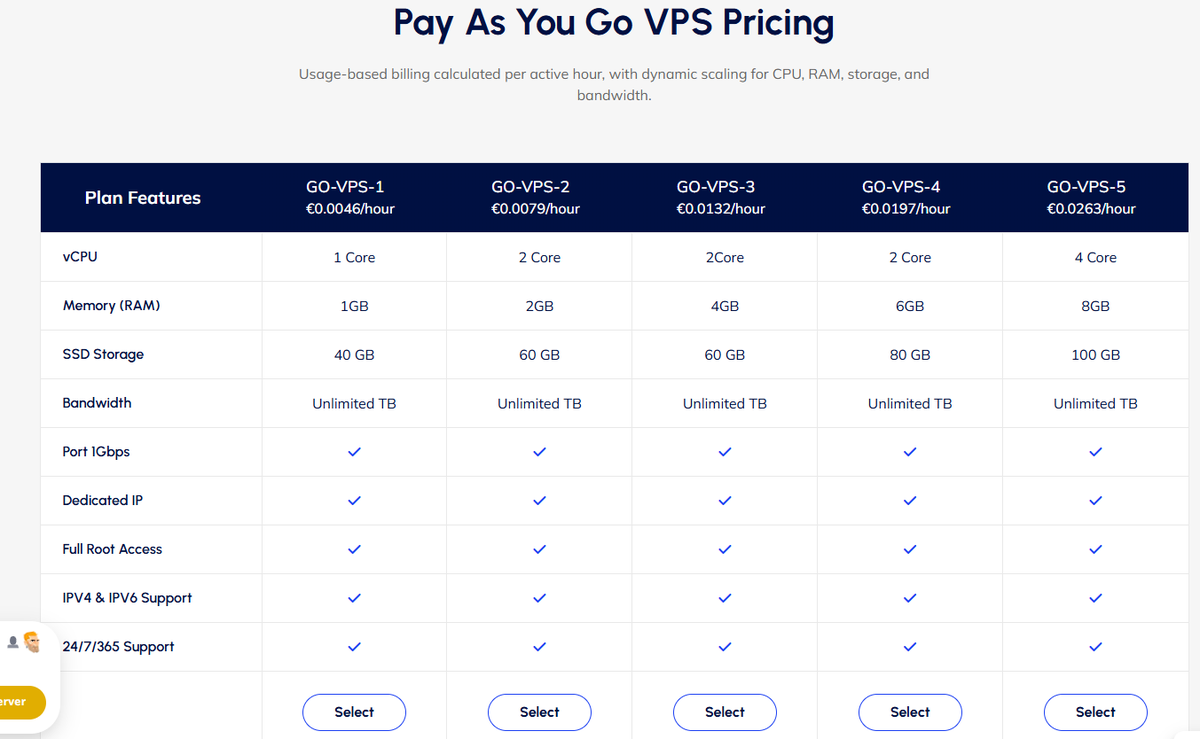The width and height of the screenshot is (1200, 739).
Task: Click GO-VPS-1 24/7/365 Support checkmark
Action: click(x=354, y=647)
